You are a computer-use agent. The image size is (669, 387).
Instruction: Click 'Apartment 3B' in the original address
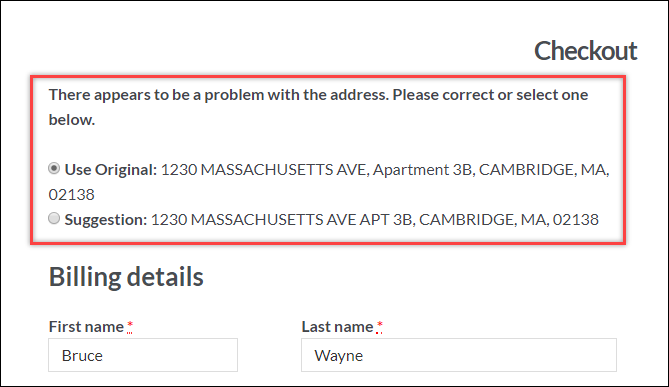(x=422, y=170)
